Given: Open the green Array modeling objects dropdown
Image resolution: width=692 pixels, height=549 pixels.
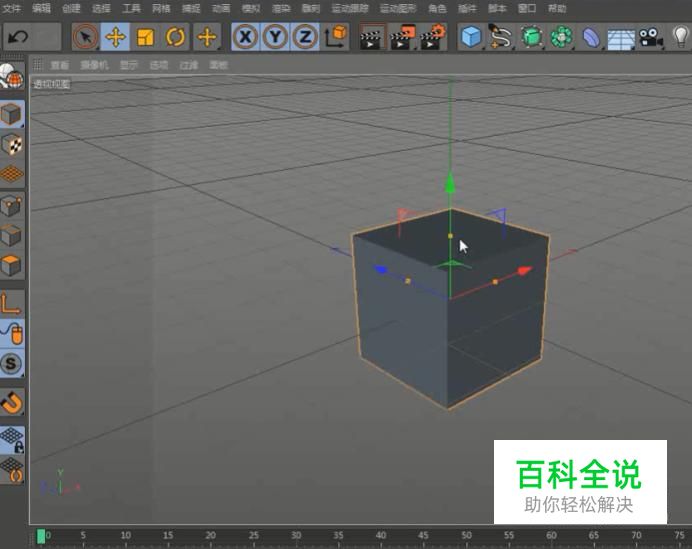Looking at the screenshot, I should [x=561, y=37].
